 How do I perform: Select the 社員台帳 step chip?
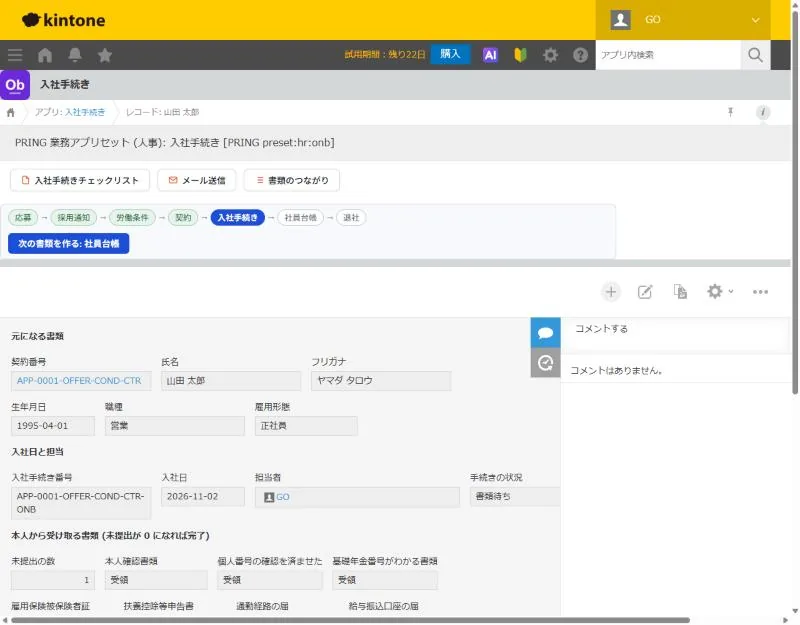[301, 218]
